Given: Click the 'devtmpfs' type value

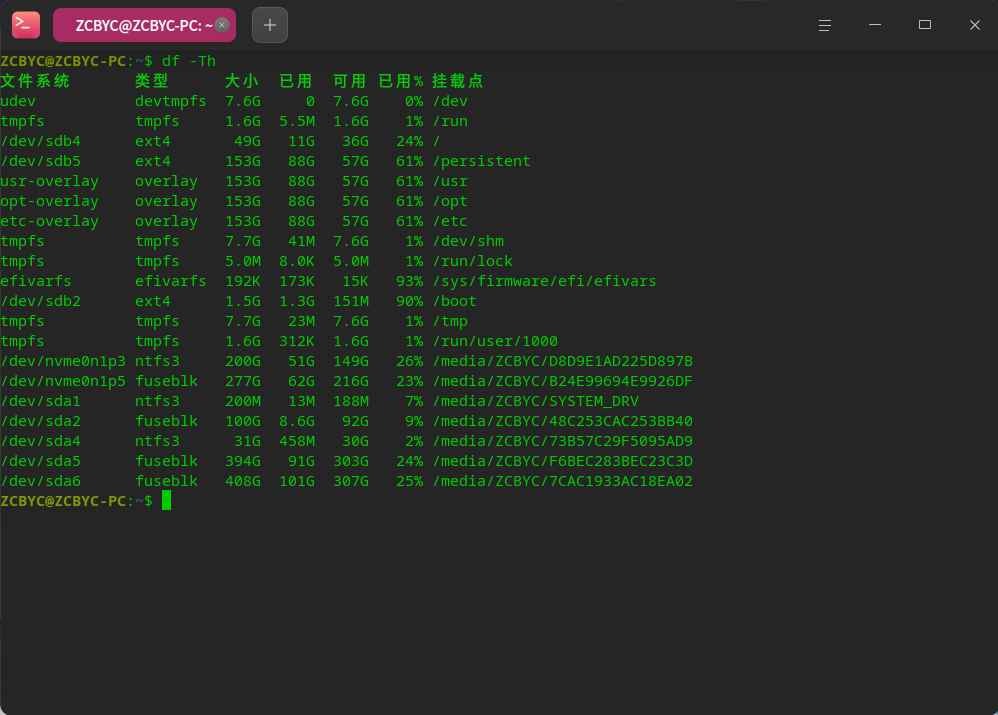Looking at the screenshot, I should click(171, 101).
